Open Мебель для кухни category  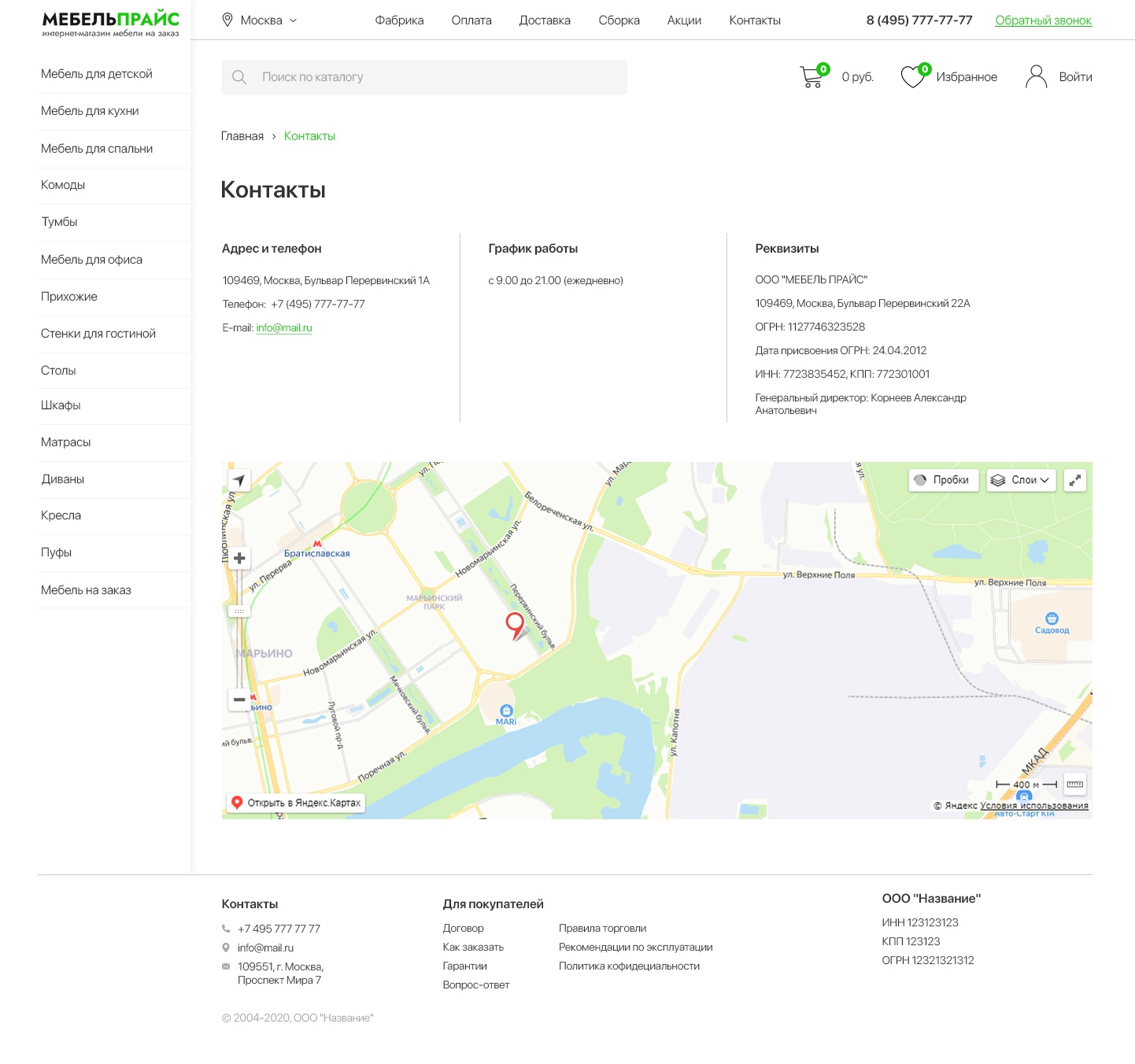tap(90, 111)
